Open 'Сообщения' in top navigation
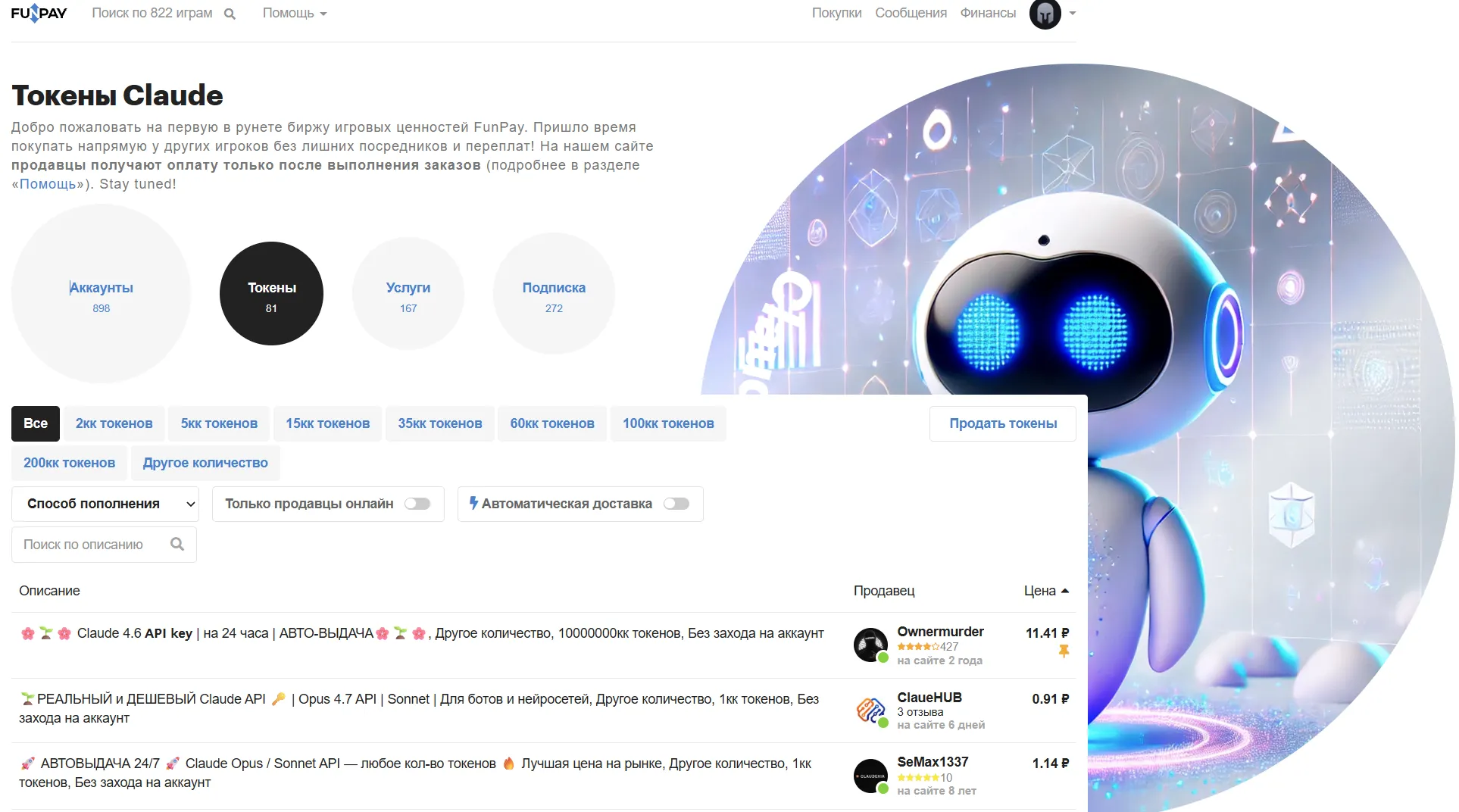Screen dimensions: 1459x812 coord(911,13)
